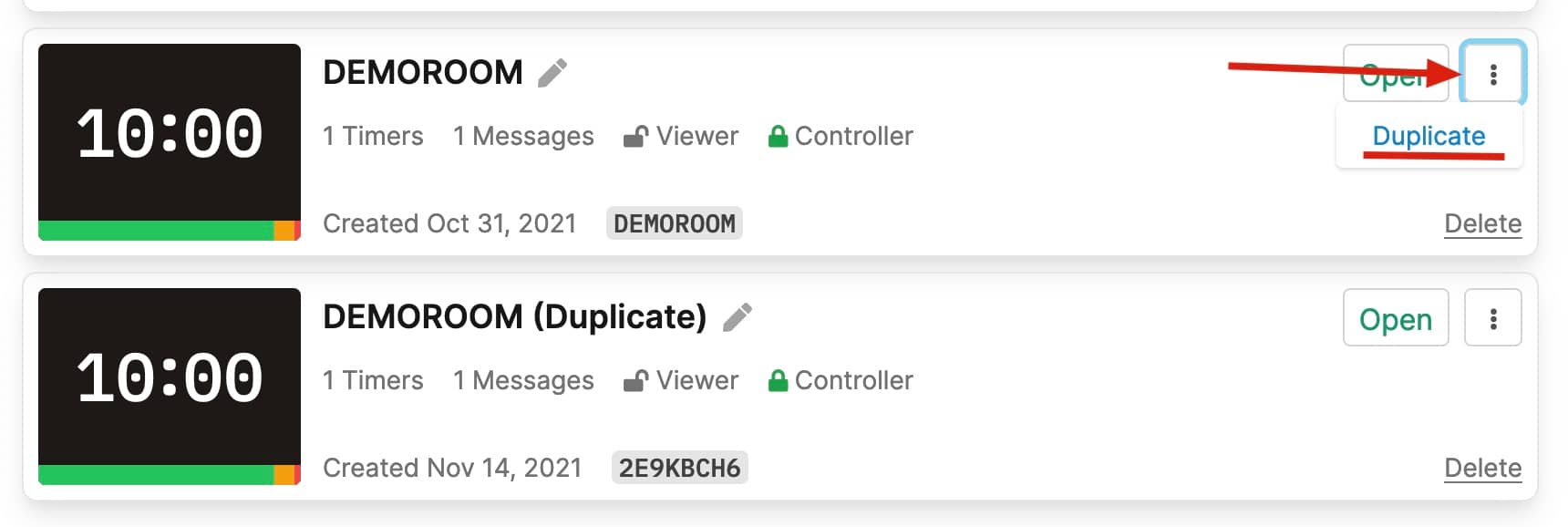Edit DEMOROOM (Duplicate) name via pencil icon
1568x527 pixels.
[737, 317]
